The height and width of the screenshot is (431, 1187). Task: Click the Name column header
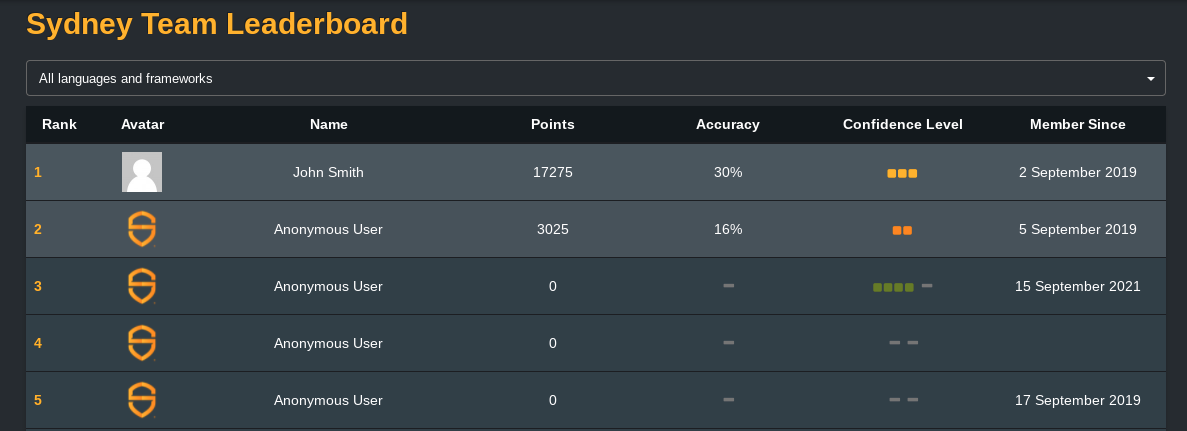point(329,124)
